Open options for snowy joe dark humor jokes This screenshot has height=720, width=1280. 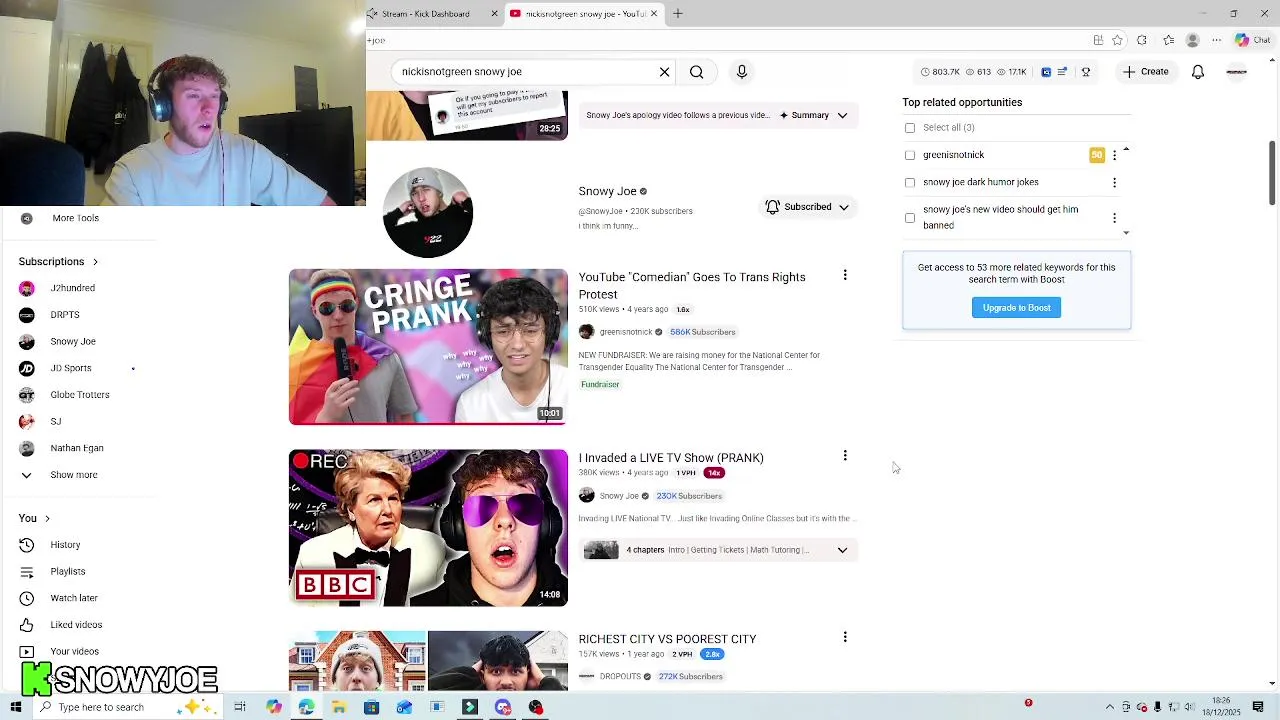tap(1114, 183)
